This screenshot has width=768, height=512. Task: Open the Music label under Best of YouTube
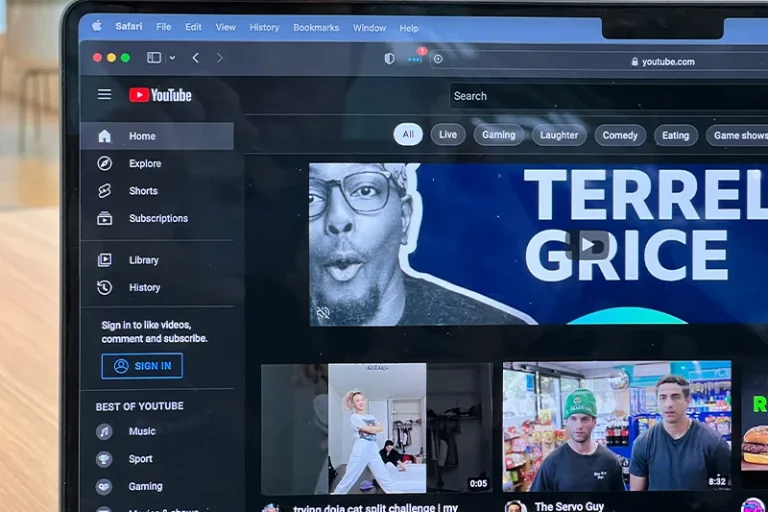[142, 431]
